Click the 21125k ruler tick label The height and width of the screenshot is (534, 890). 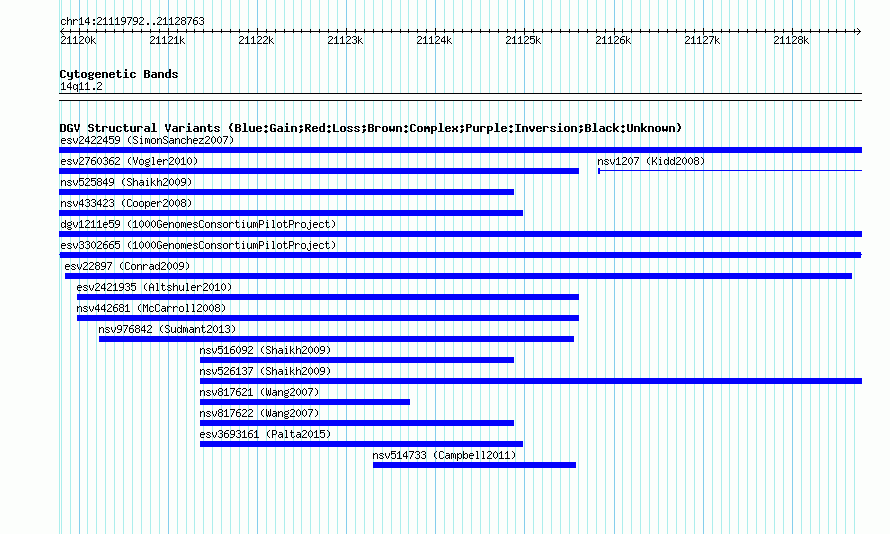click(x=523, y=40)
